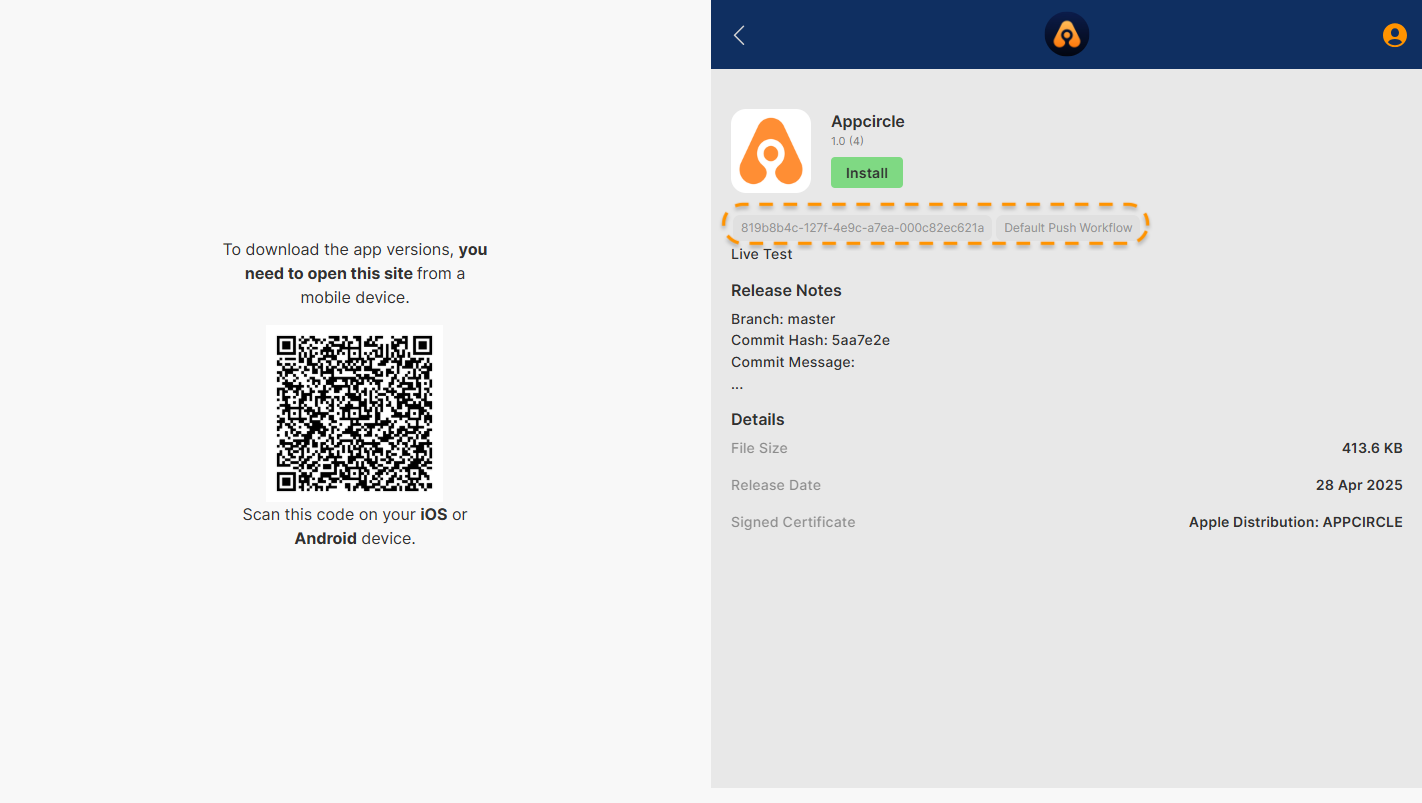Open the user profile icon
1422x803 pixels.
(1394, 35)
